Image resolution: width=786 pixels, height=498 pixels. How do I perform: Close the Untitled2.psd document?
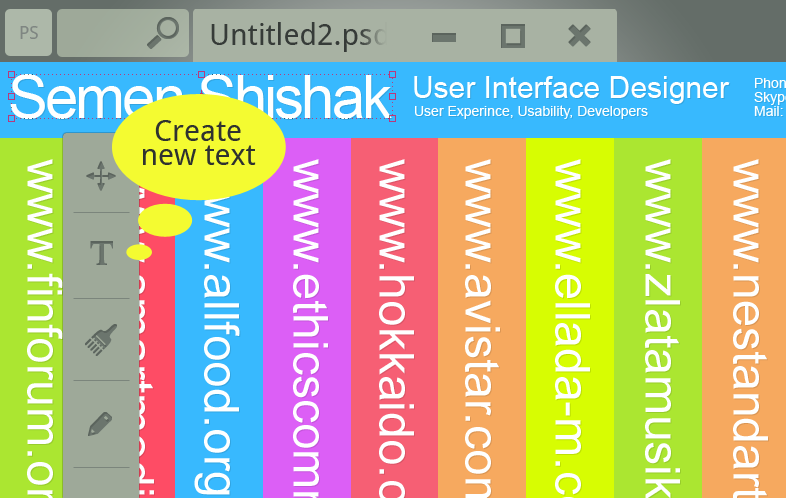[579, 36]
